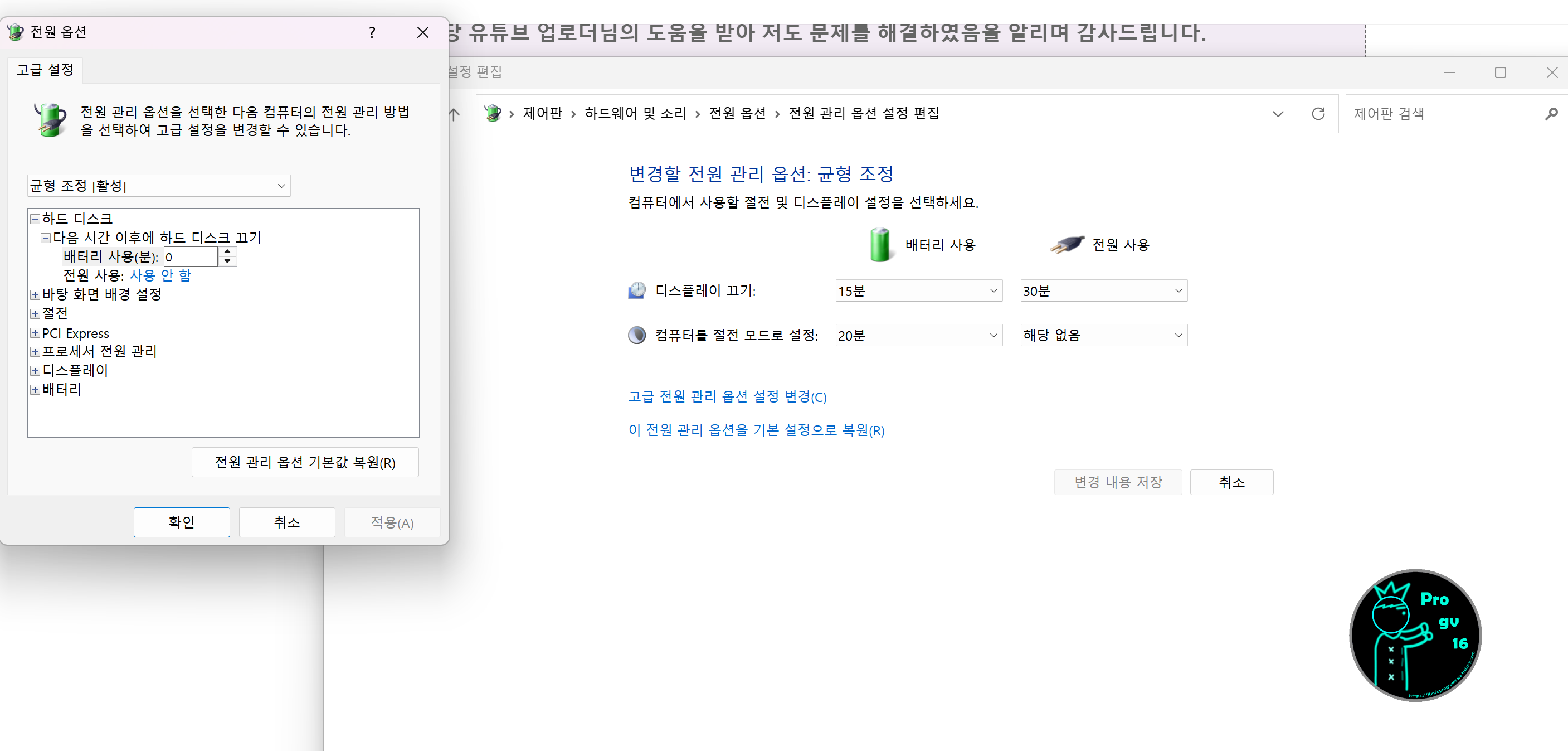
Task: Click the 변경 내용 저장 button
Action: [x=1118, y=482]
